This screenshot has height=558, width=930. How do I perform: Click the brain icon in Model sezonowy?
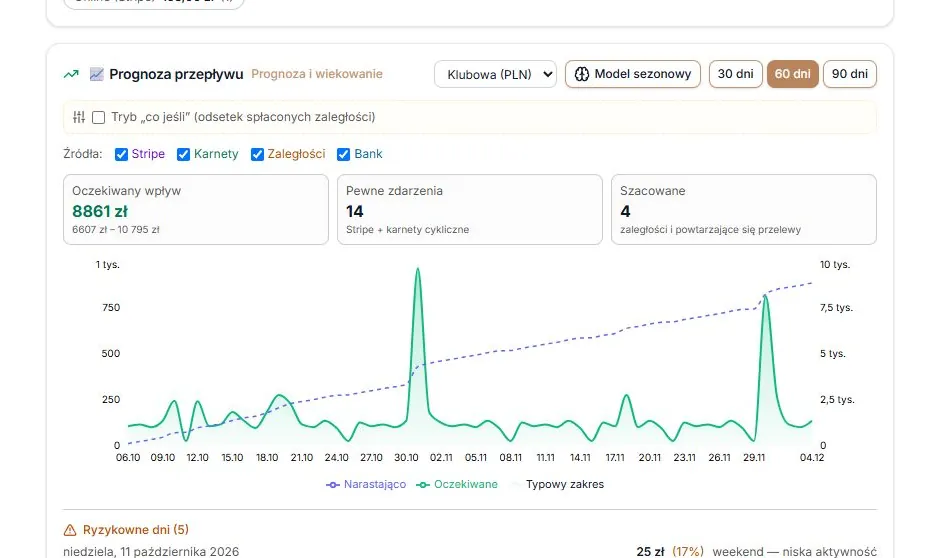(x=582, y=74)
